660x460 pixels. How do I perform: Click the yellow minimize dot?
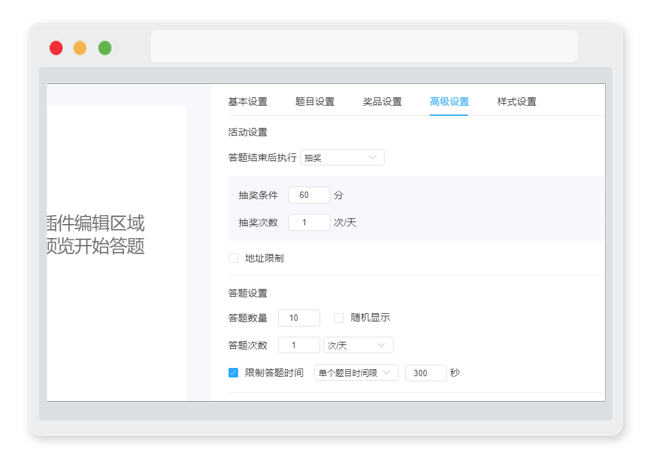[x=80, y=48]
